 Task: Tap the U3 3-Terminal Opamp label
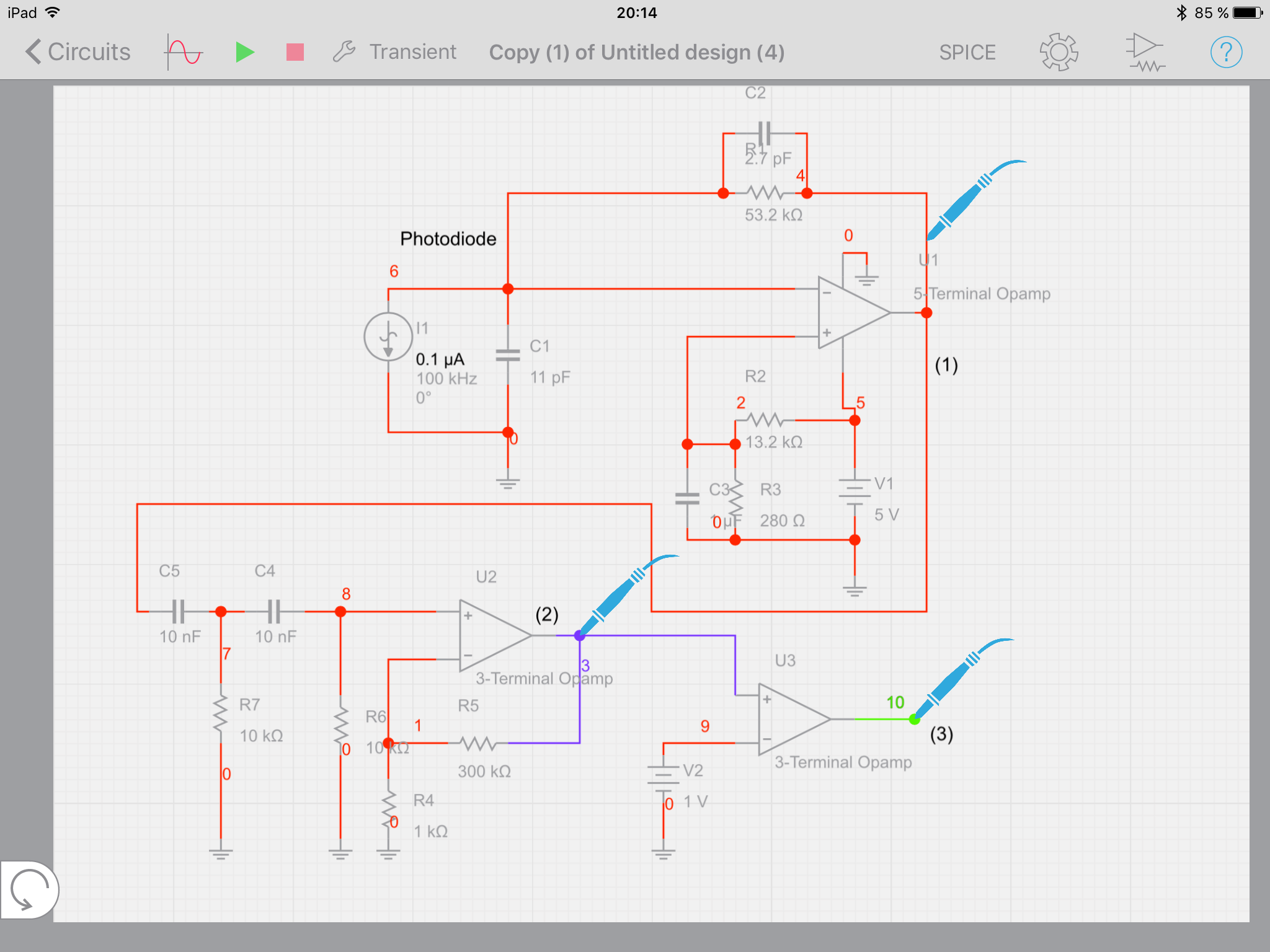pyautogui.click(x=843, y=762)
